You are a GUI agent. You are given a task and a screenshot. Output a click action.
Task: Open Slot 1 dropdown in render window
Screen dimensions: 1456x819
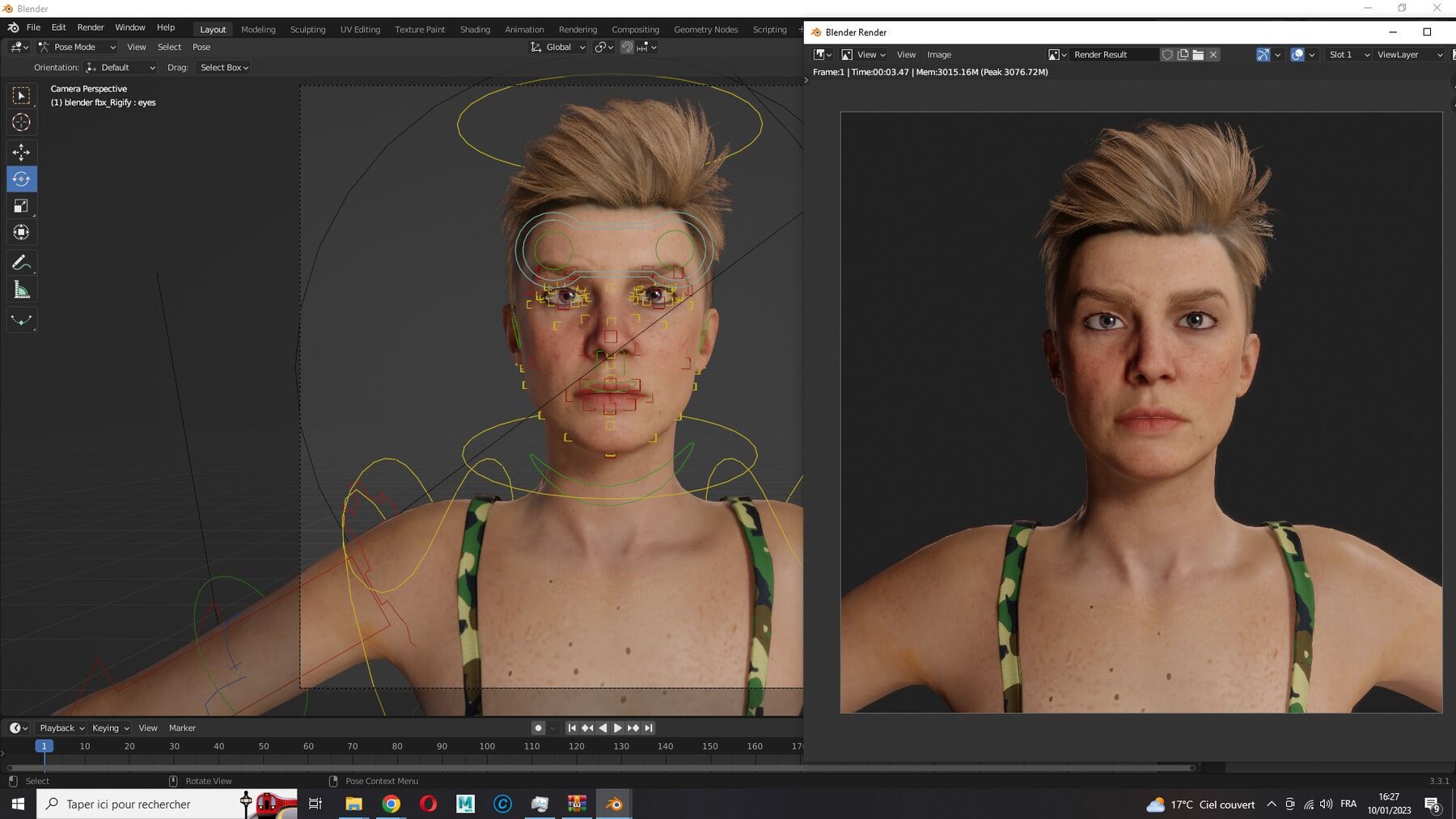click(x=1348, y=54)
